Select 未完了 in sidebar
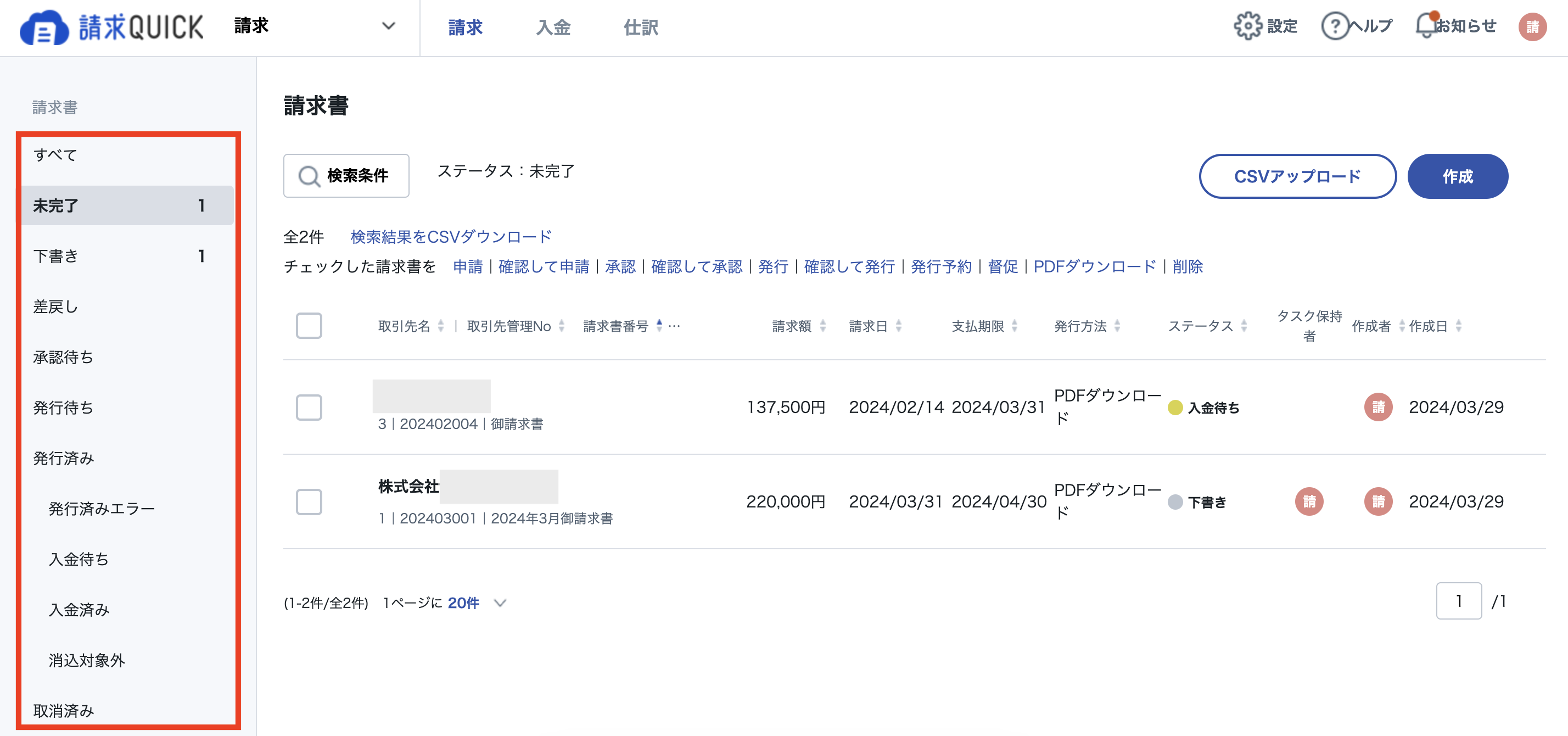 tap(127, 206)
